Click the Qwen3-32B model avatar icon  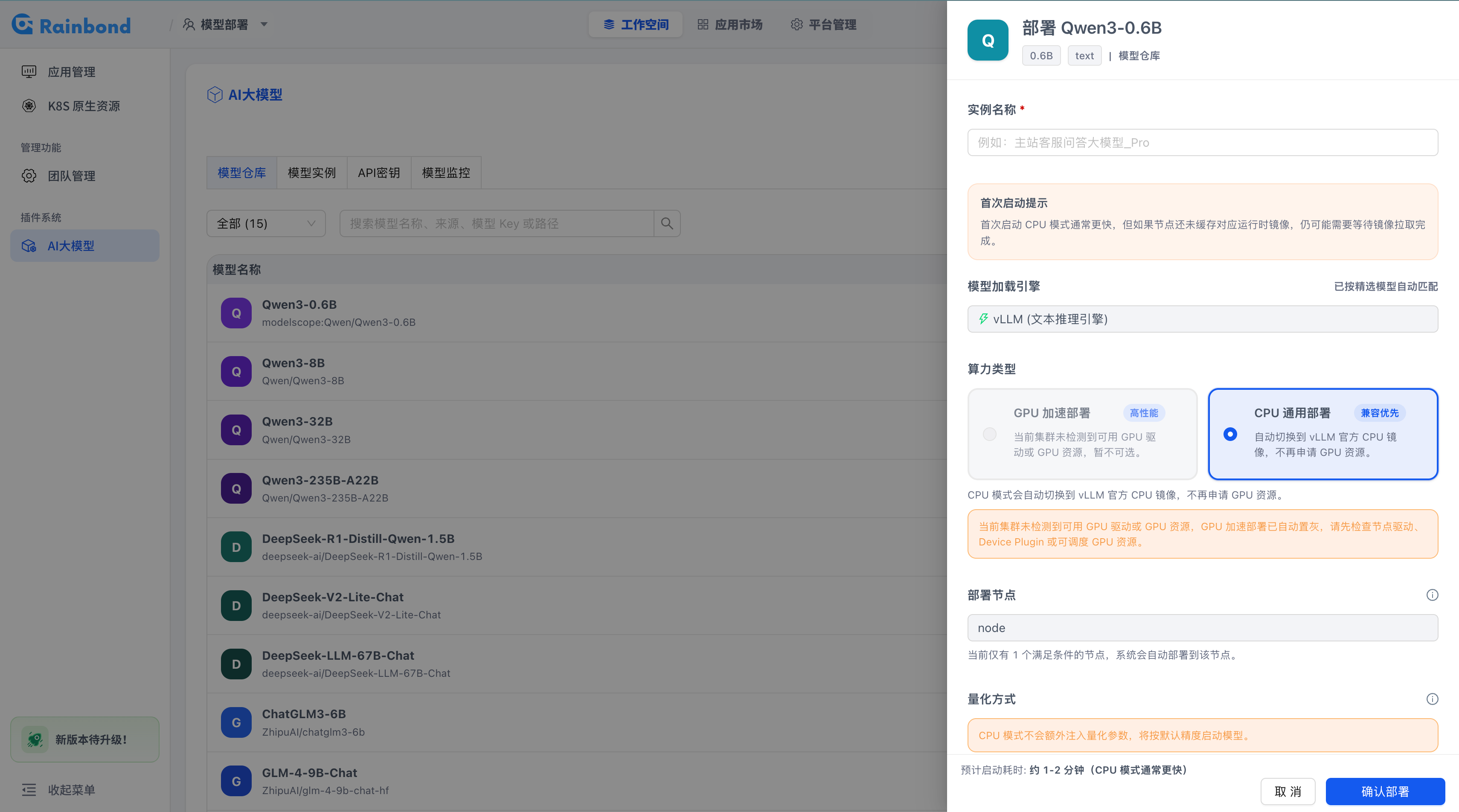(236, 430)
